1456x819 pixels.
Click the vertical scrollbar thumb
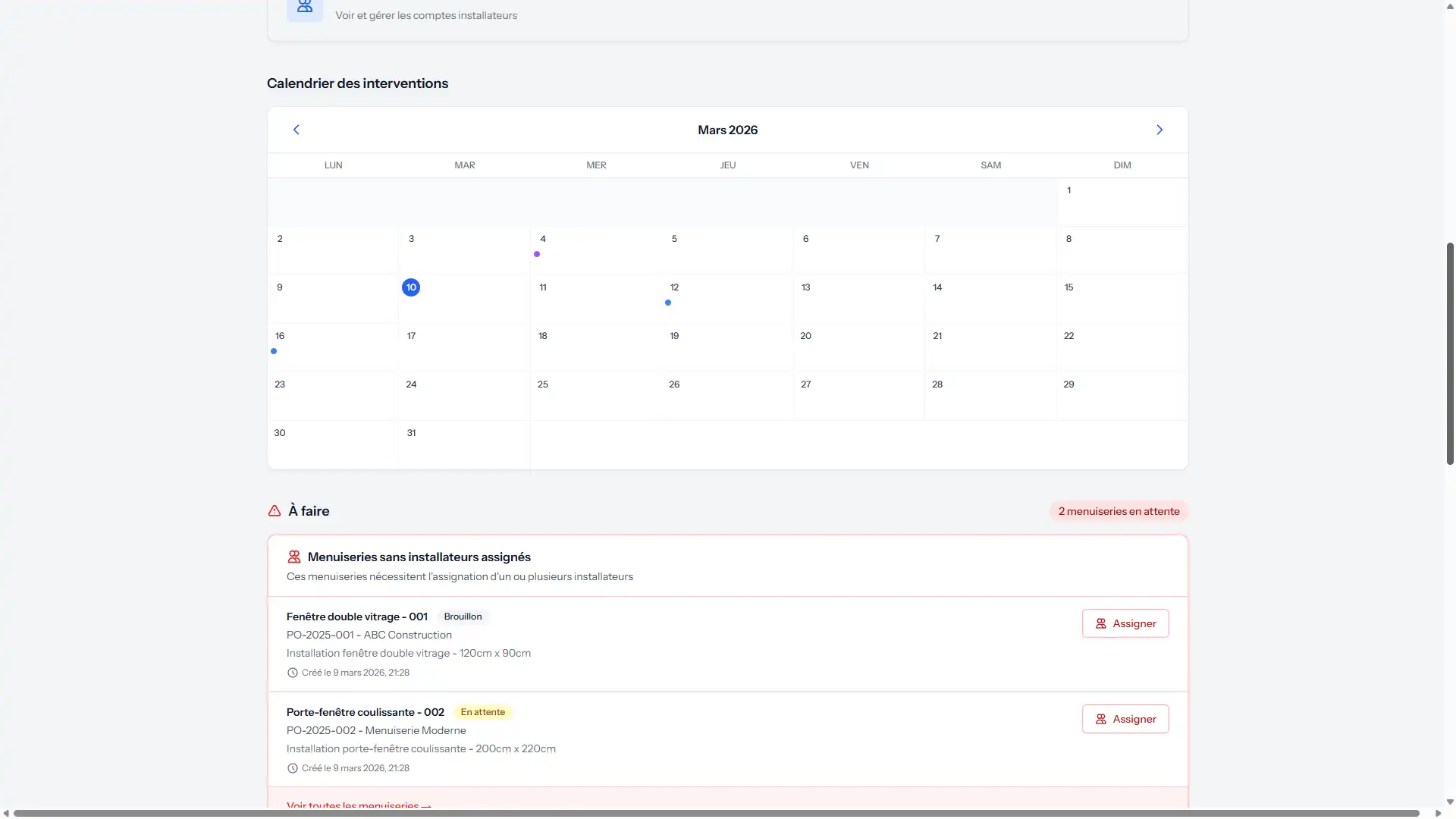pos(1450,353)
